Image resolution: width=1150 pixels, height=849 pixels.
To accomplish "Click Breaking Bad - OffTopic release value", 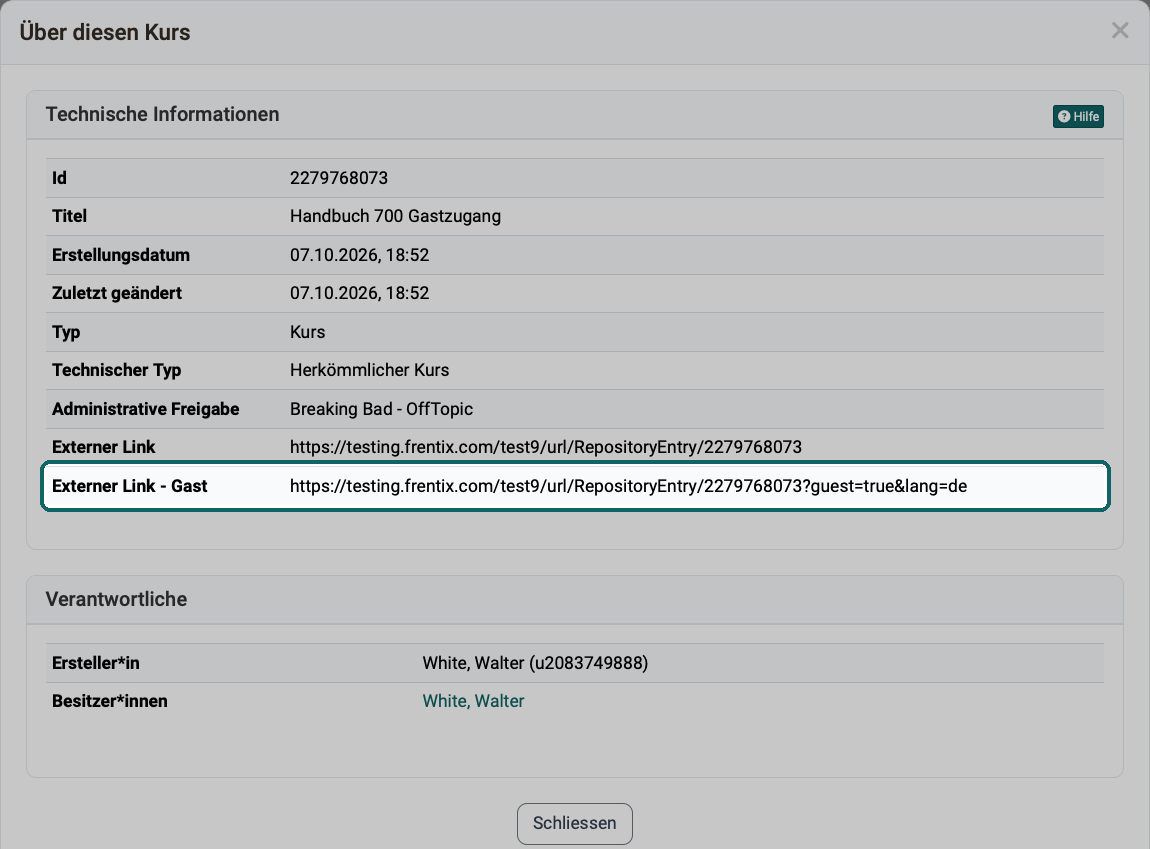I will coord(381,409).
